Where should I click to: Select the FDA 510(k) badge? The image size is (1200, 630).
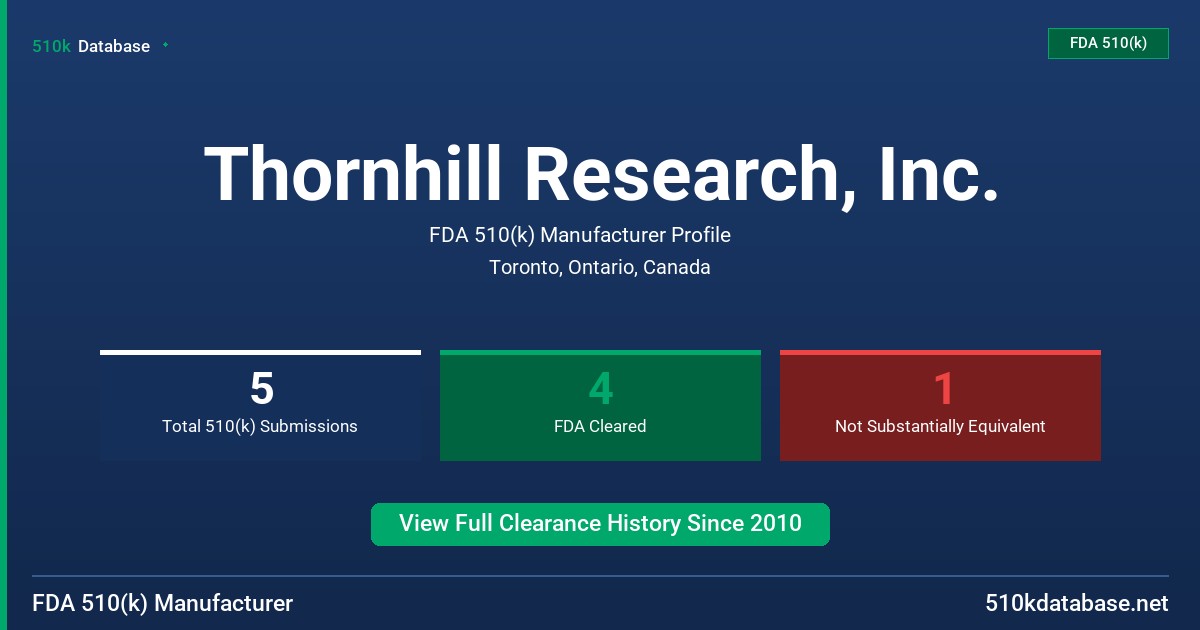(x=1108, y=44)
